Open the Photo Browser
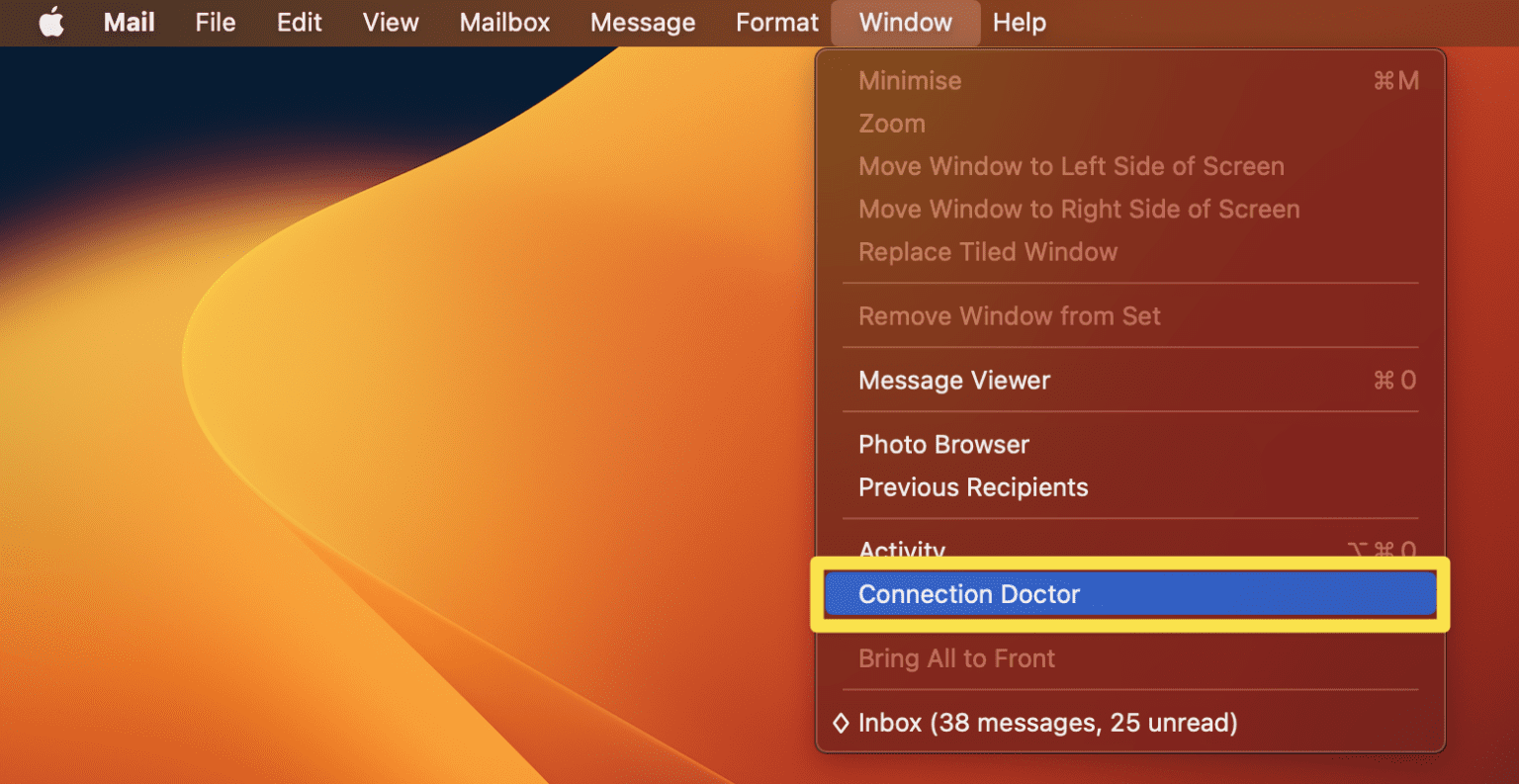 point(942,444)
